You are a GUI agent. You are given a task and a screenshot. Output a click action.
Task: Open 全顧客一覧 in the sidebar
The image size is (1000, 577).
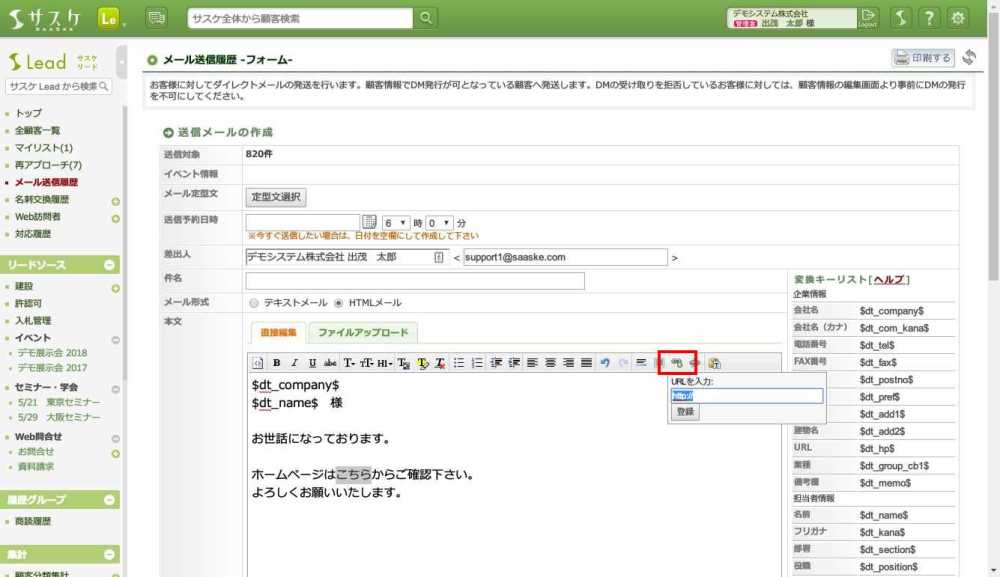pos(38,131)
